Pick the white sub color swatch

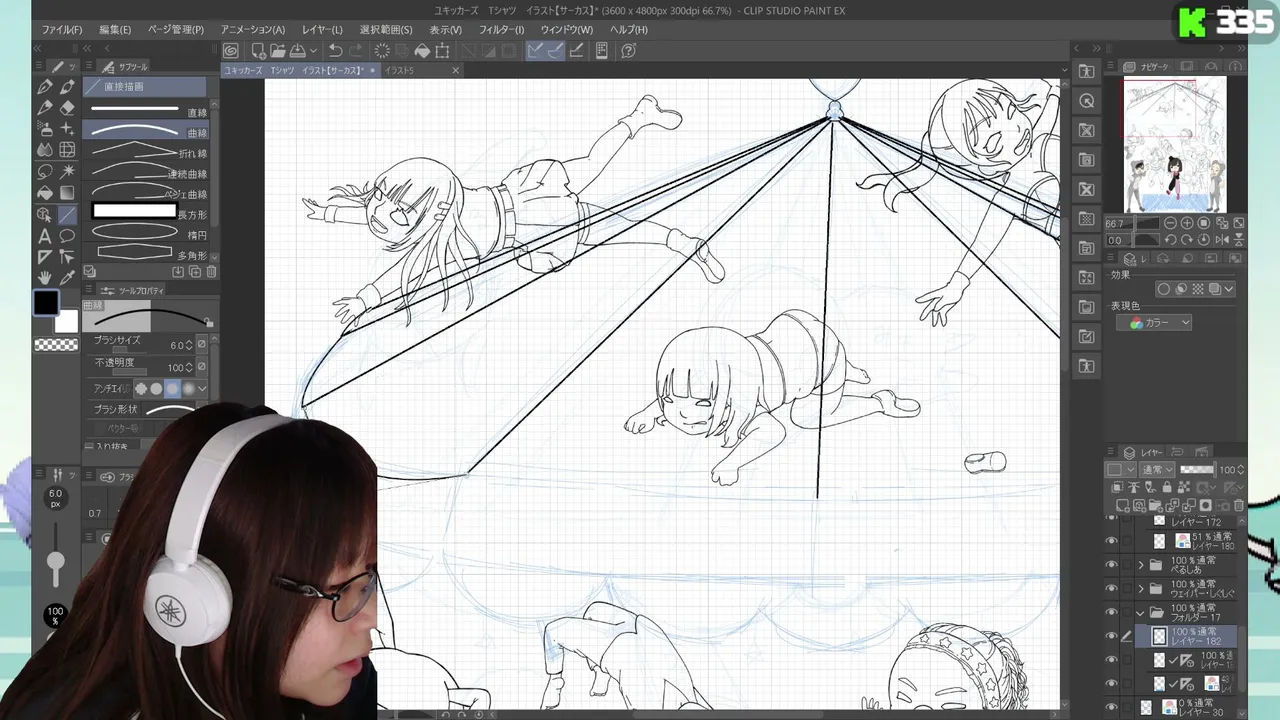(x=67, y=322)
